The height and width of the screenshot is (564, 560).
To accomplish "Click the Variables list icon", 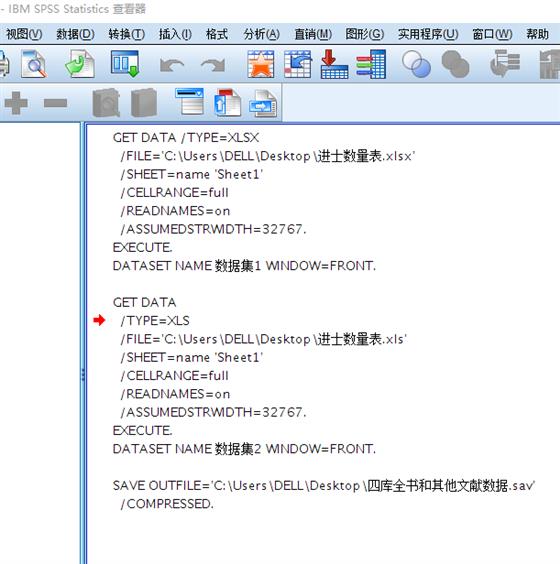I will pos(371,64).
